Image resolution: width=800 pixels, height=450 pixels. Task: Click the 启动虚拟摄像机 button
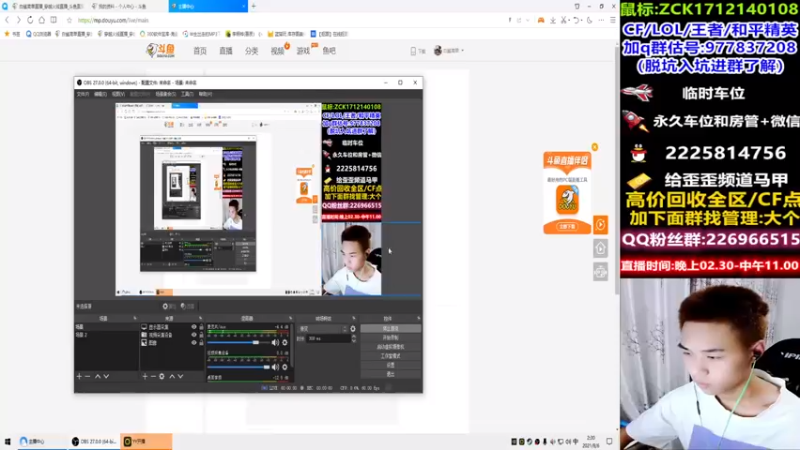pyautogui.click(x=390, y=347)
